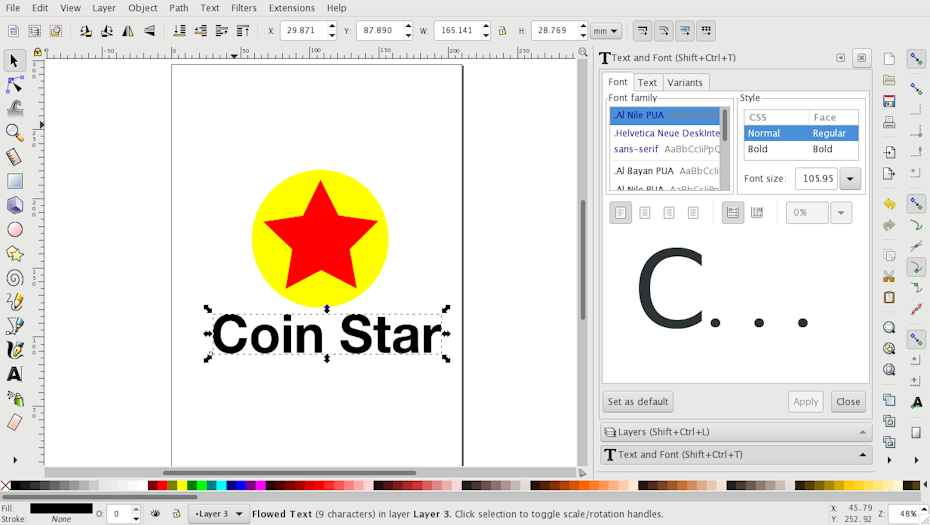Choose the Spiral tool in toolbox
This screenshot has width=930, height=525.
pos(14,277)
